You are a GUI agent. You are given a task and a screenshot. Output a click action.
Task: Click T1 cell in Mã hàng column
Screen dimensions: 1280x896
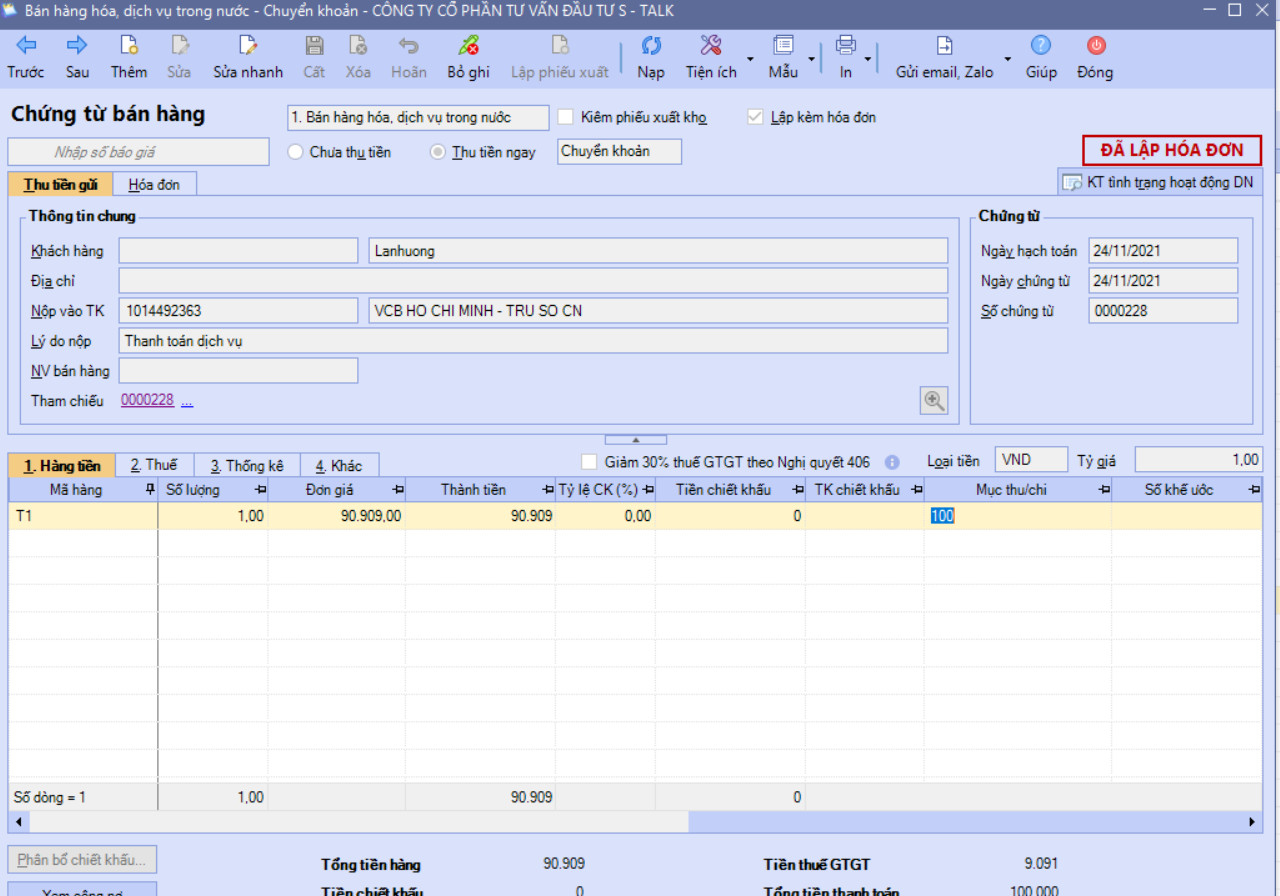point(83,516)
